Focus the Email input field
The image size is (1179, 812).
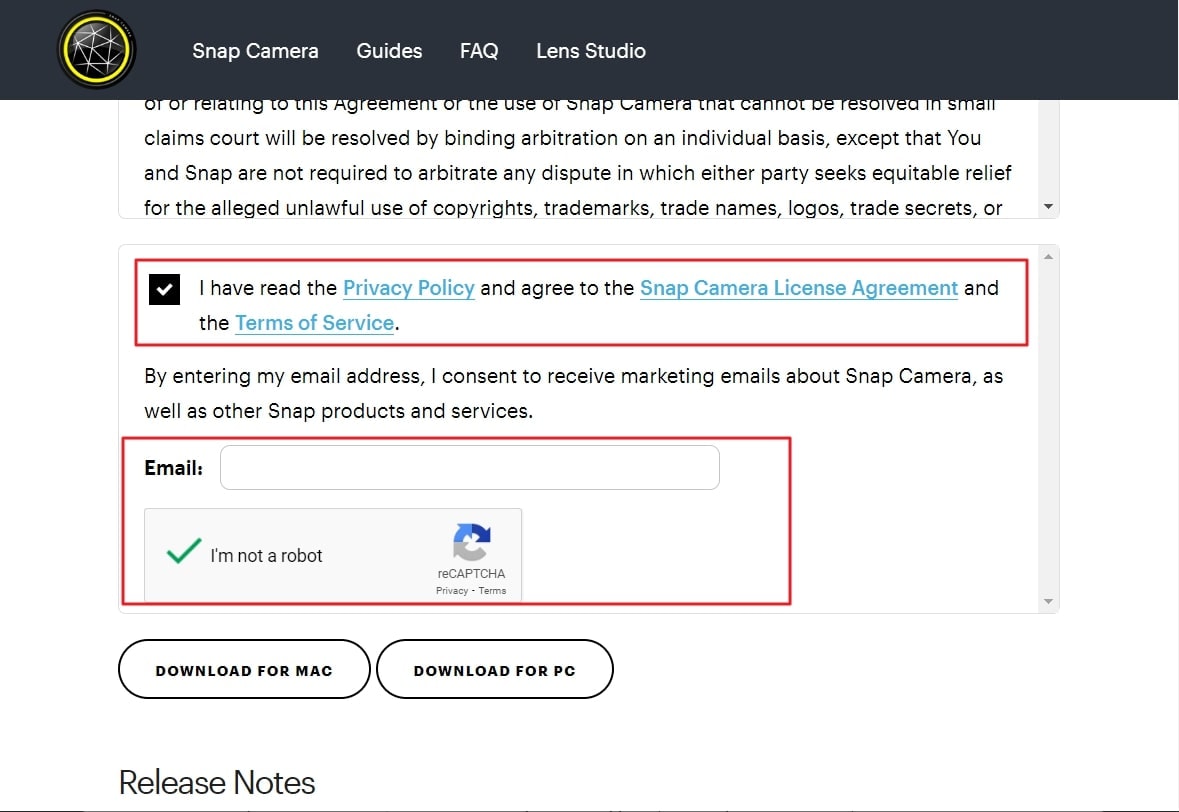pos(469,468)
